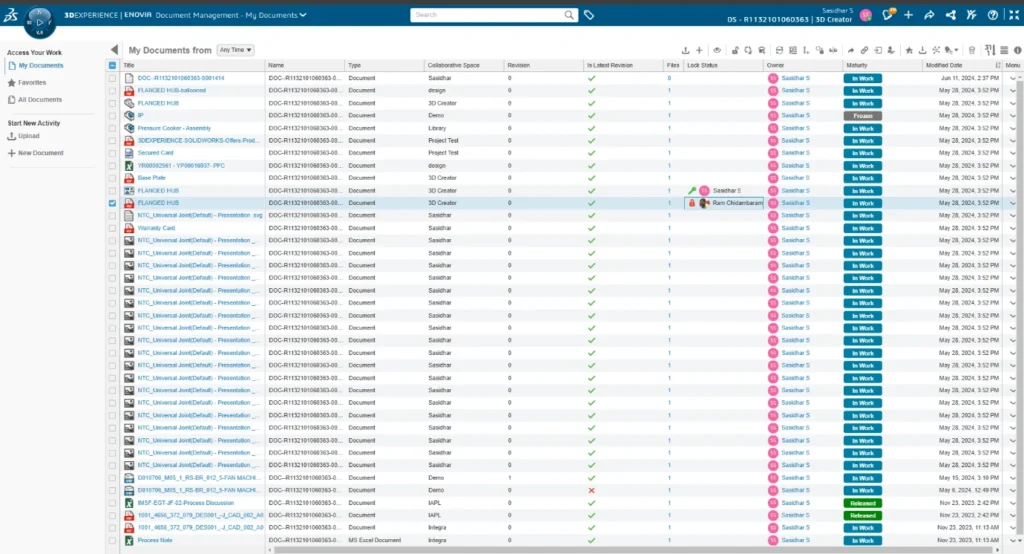Click New Document link

(40, 153)
